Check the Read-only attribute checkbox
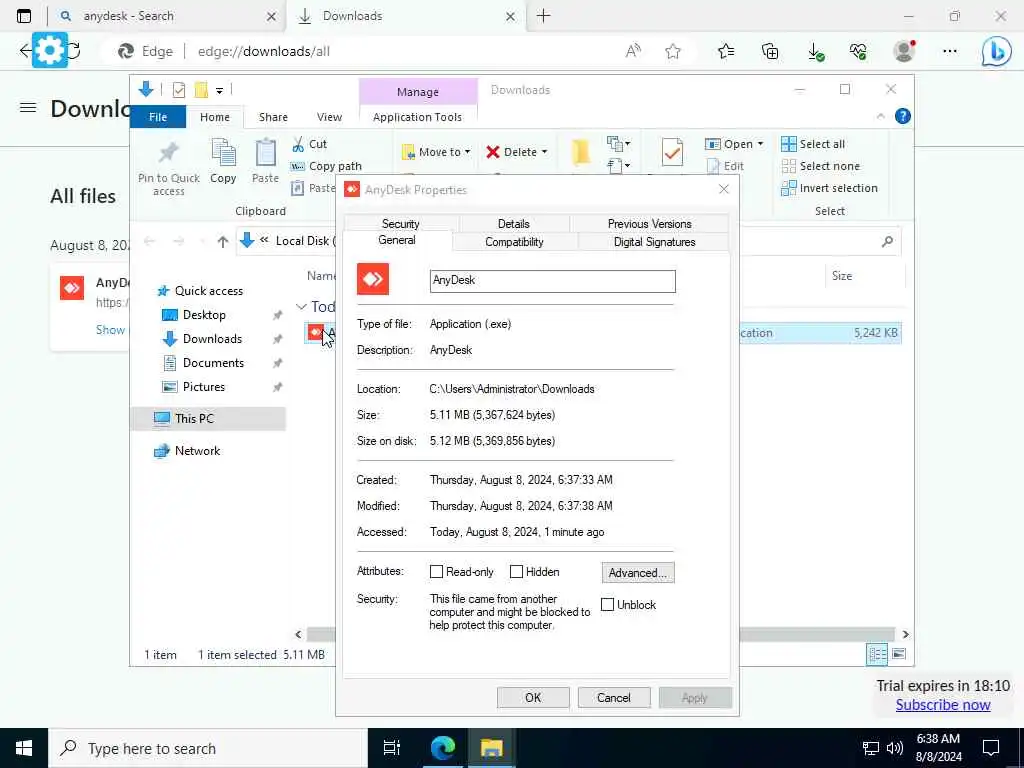Screen dimensions: 1024x768 point(436,571)
